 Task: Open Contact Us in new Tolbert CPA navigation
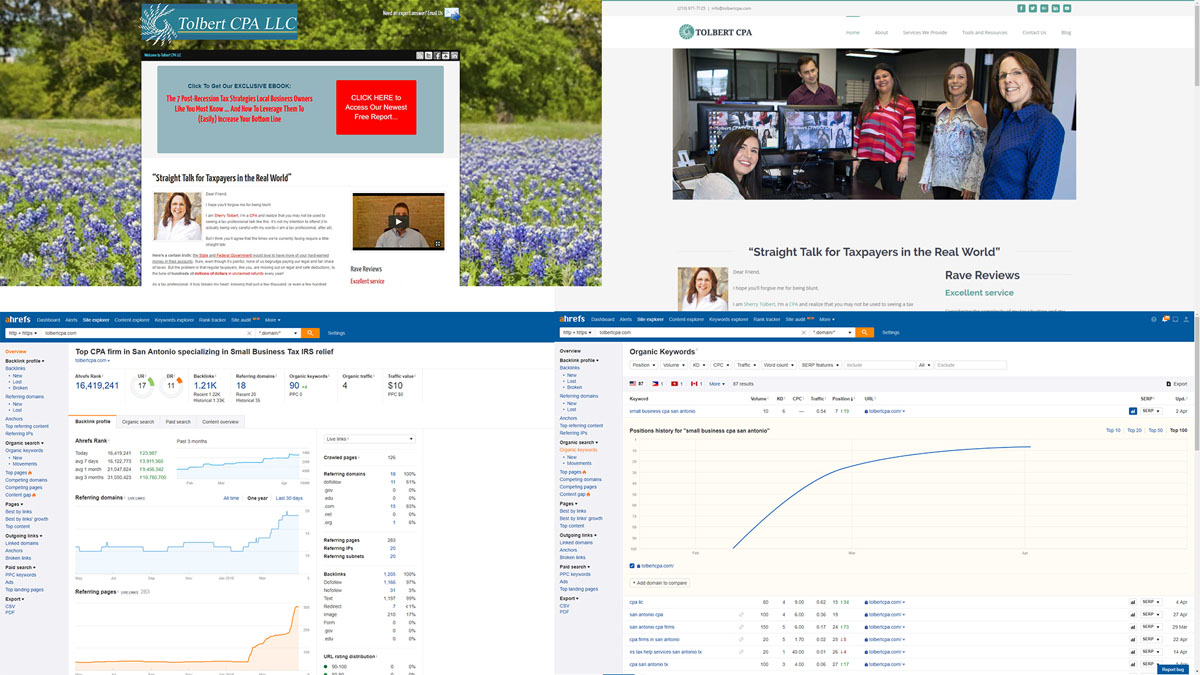[1034, 32]
